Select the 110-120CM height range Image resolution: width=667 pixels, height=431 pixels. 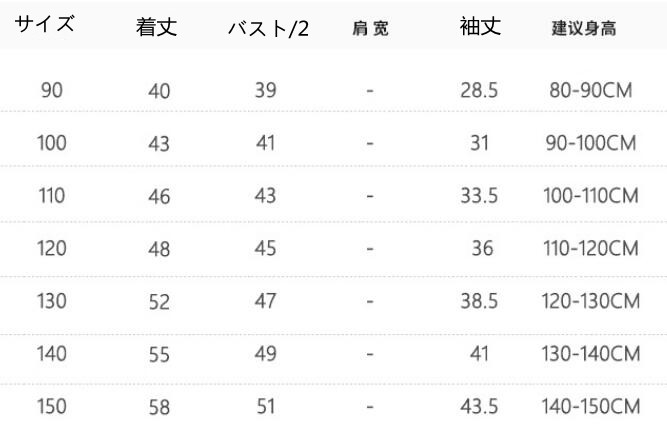[591, 248]
